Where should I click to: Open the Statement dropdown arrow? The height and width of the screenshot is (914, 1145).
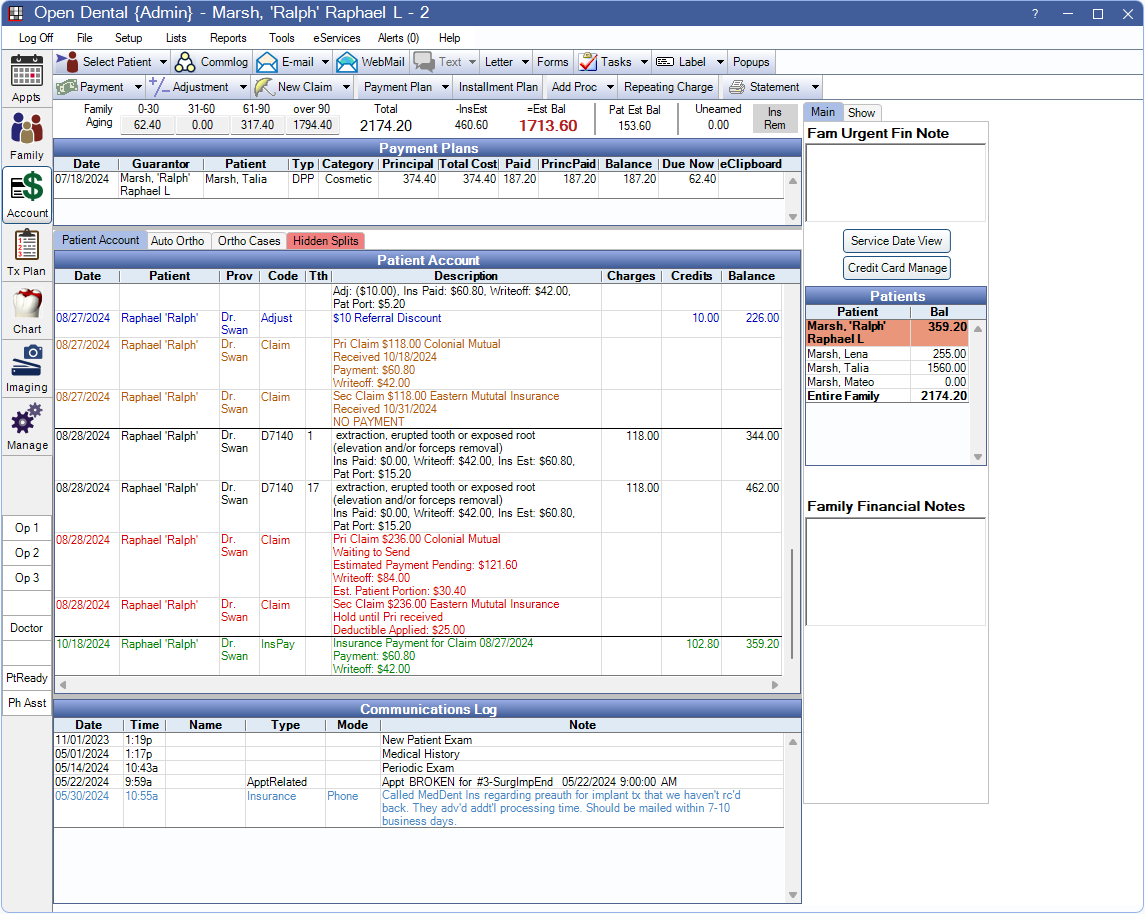point(815,87)
